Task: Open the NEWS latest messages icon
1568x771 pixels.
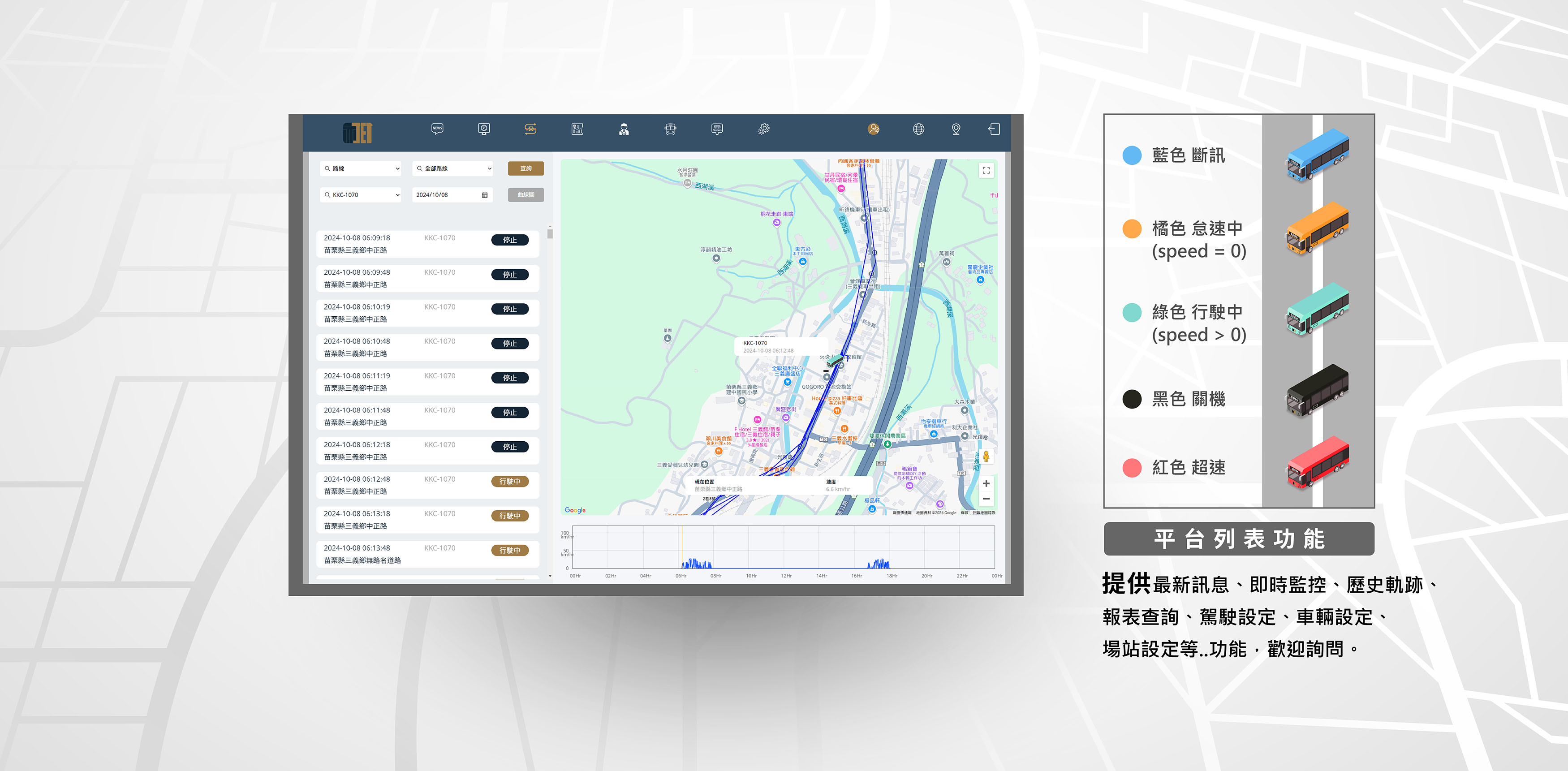Action: (437, 129)
